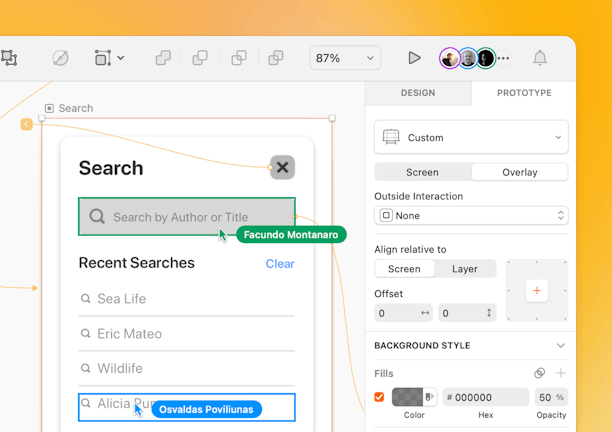
Task: Open the Outside Interaction None dropdown
Action: (471, 215)
